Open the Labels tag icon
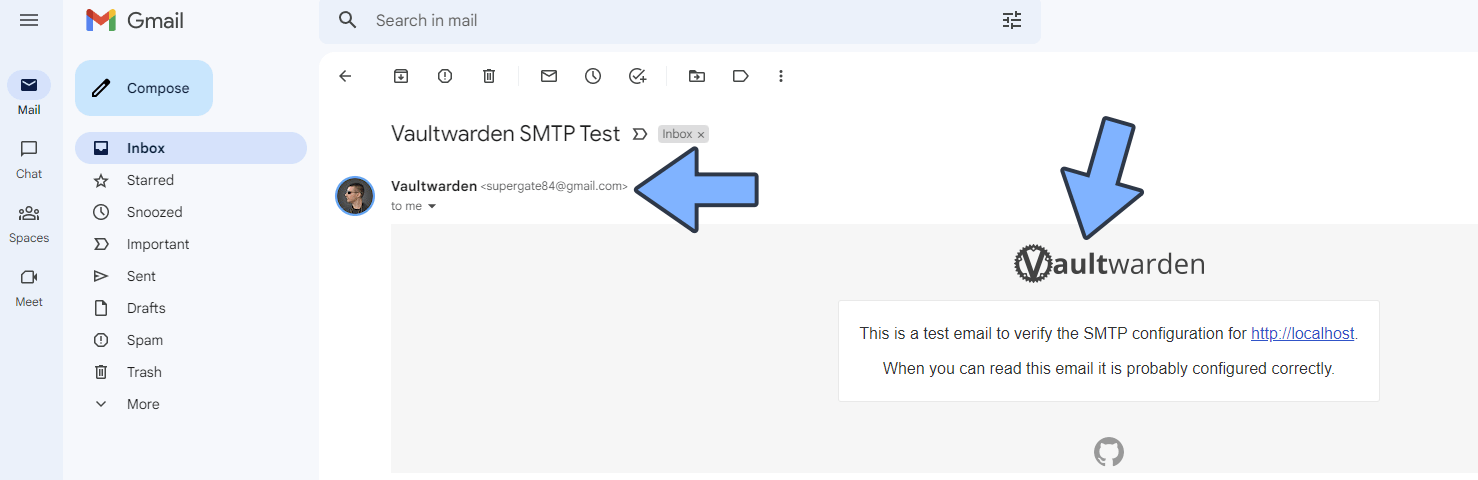This screenshot has height=480, width=1478. (x=741, y=76)
